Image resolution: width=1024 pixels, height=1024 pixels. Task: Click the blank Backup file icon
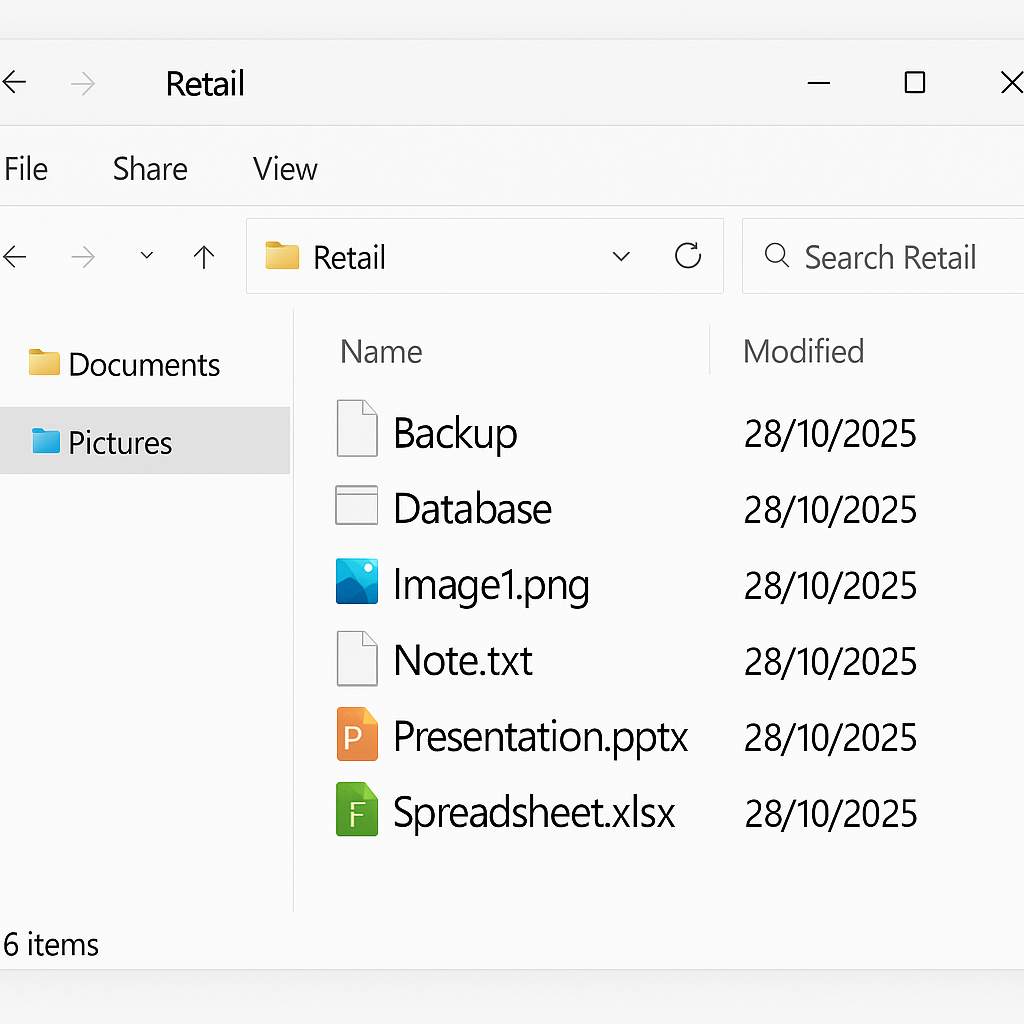[x=357, y=429]
